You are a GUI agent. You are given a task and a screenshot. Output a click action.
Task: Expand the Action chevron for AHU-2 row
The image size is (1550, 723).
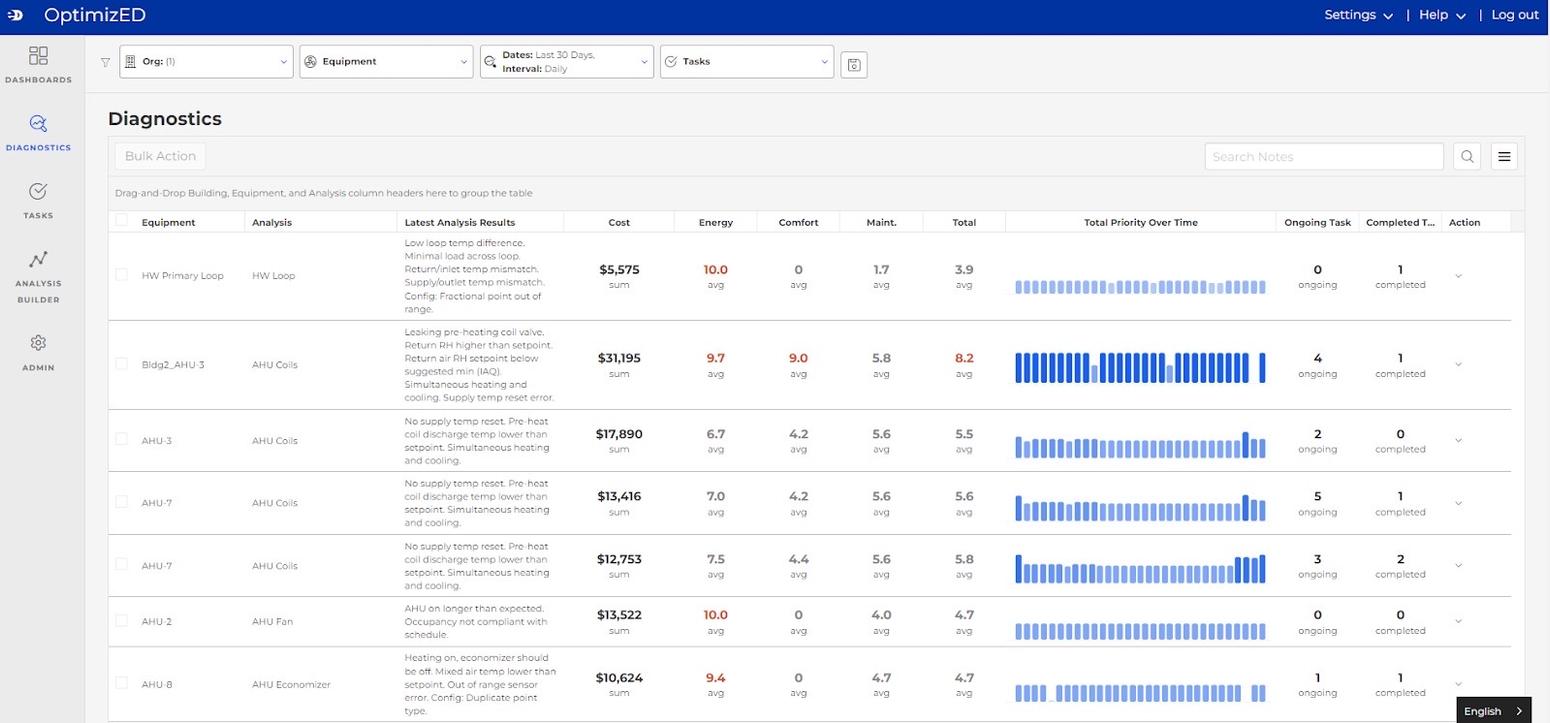[1458, 621]
